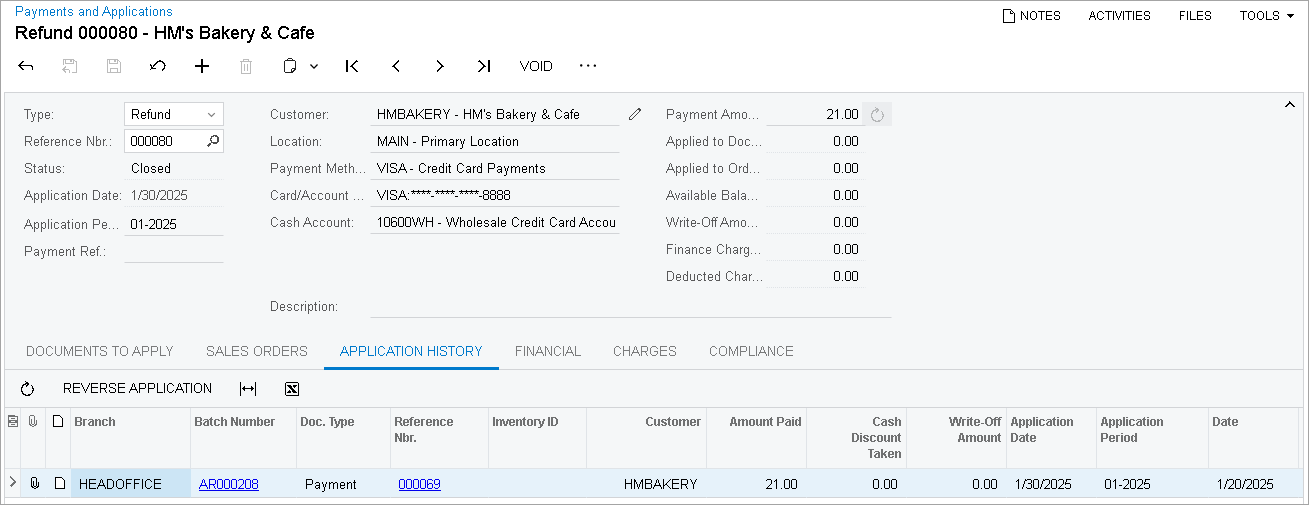Viewport: 1309px width, 505px height.
Task: Fit grid columns to width
Action: coord(248,389)
